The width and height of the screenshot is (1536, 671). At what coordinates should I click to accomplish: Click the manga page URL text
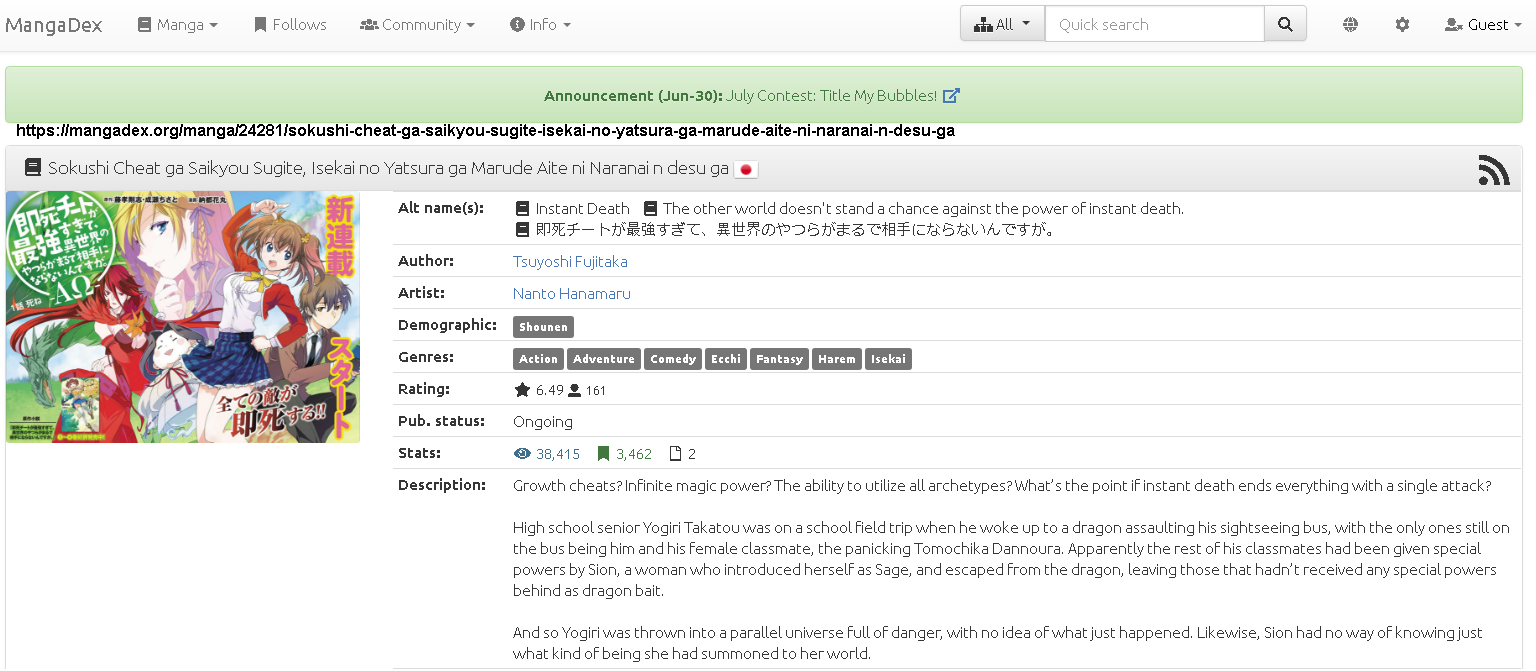(486, 131)
